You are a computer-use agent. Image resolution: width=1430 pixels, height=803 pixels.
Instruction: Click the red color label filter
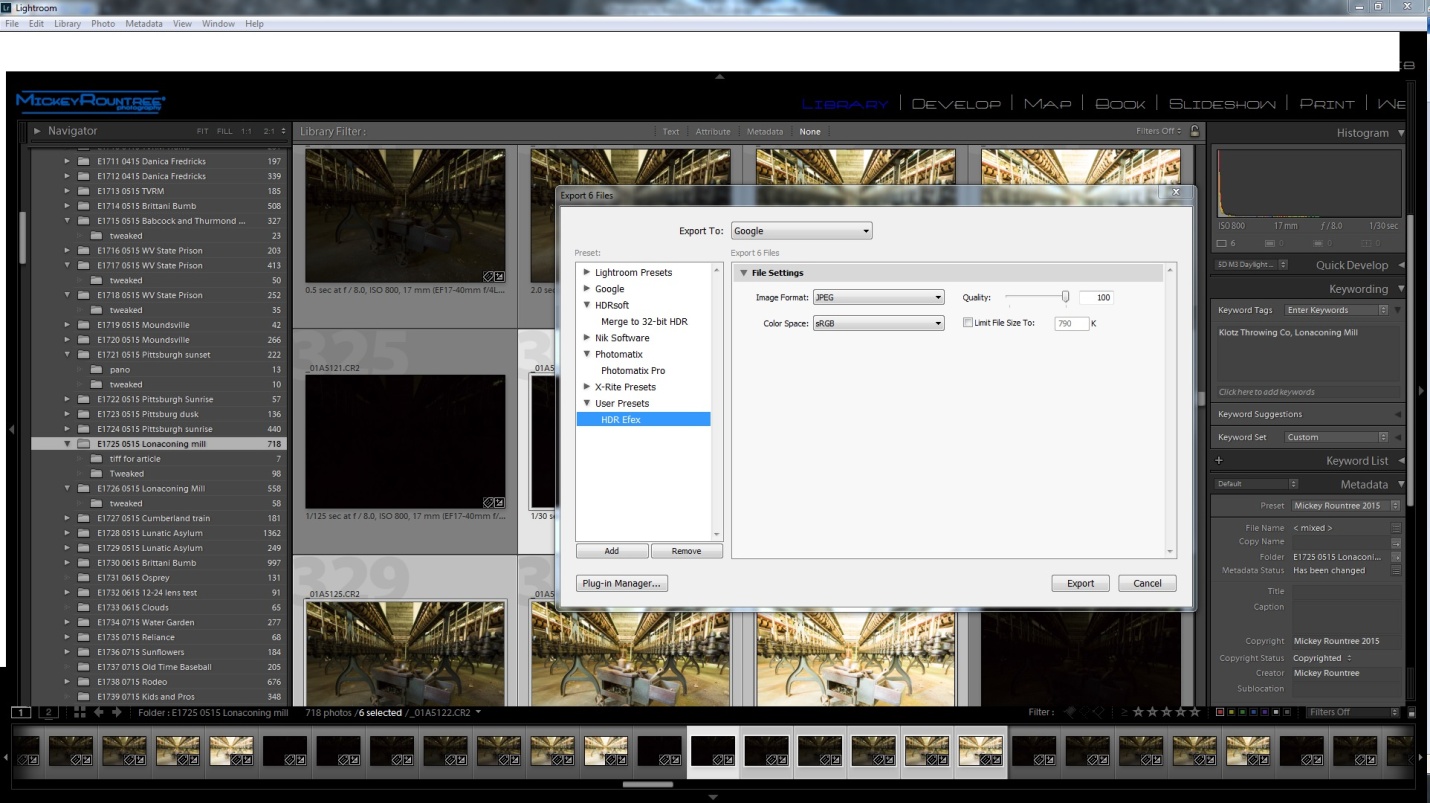1220,712
